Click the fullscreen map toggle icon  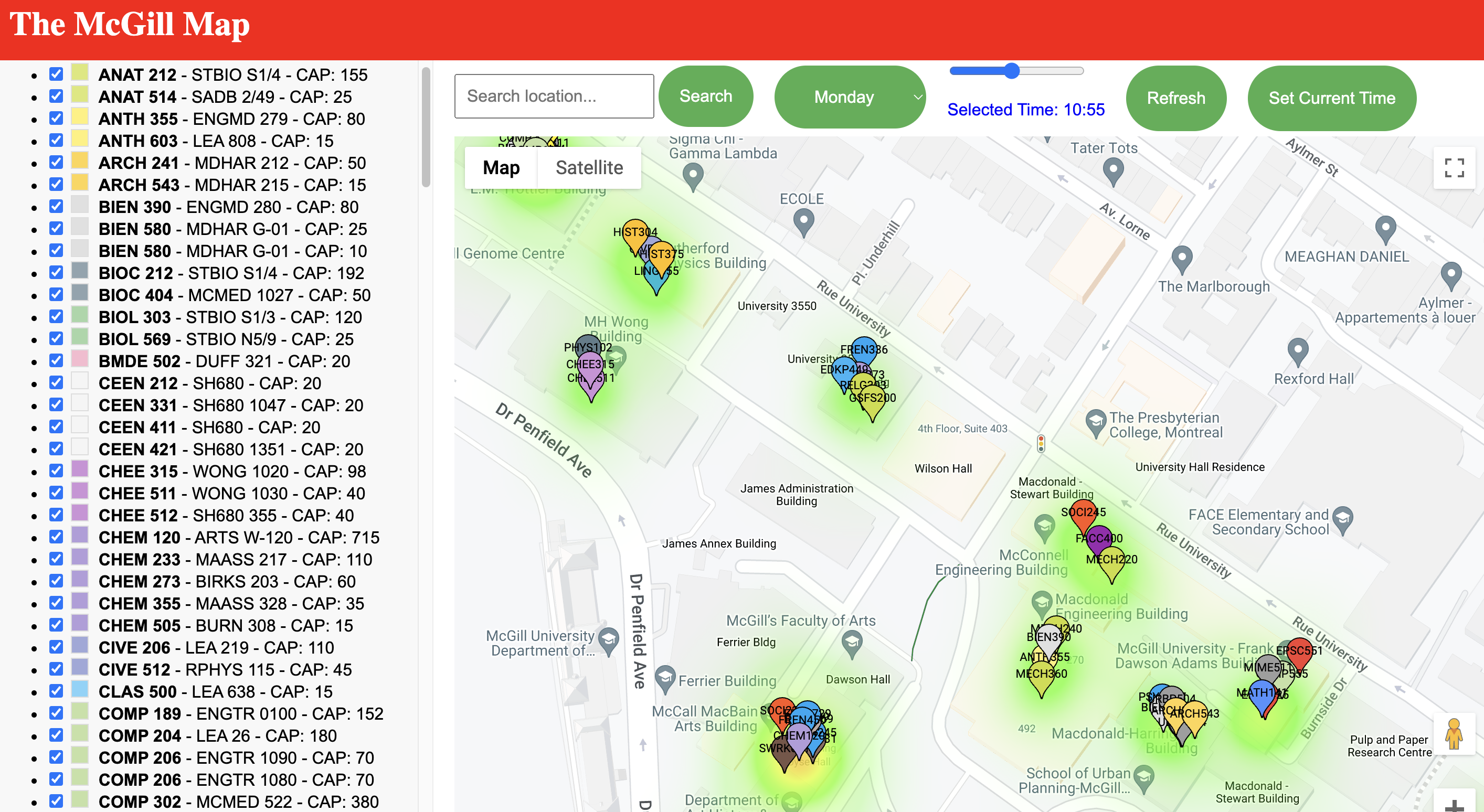click(x=1454, y=167)
